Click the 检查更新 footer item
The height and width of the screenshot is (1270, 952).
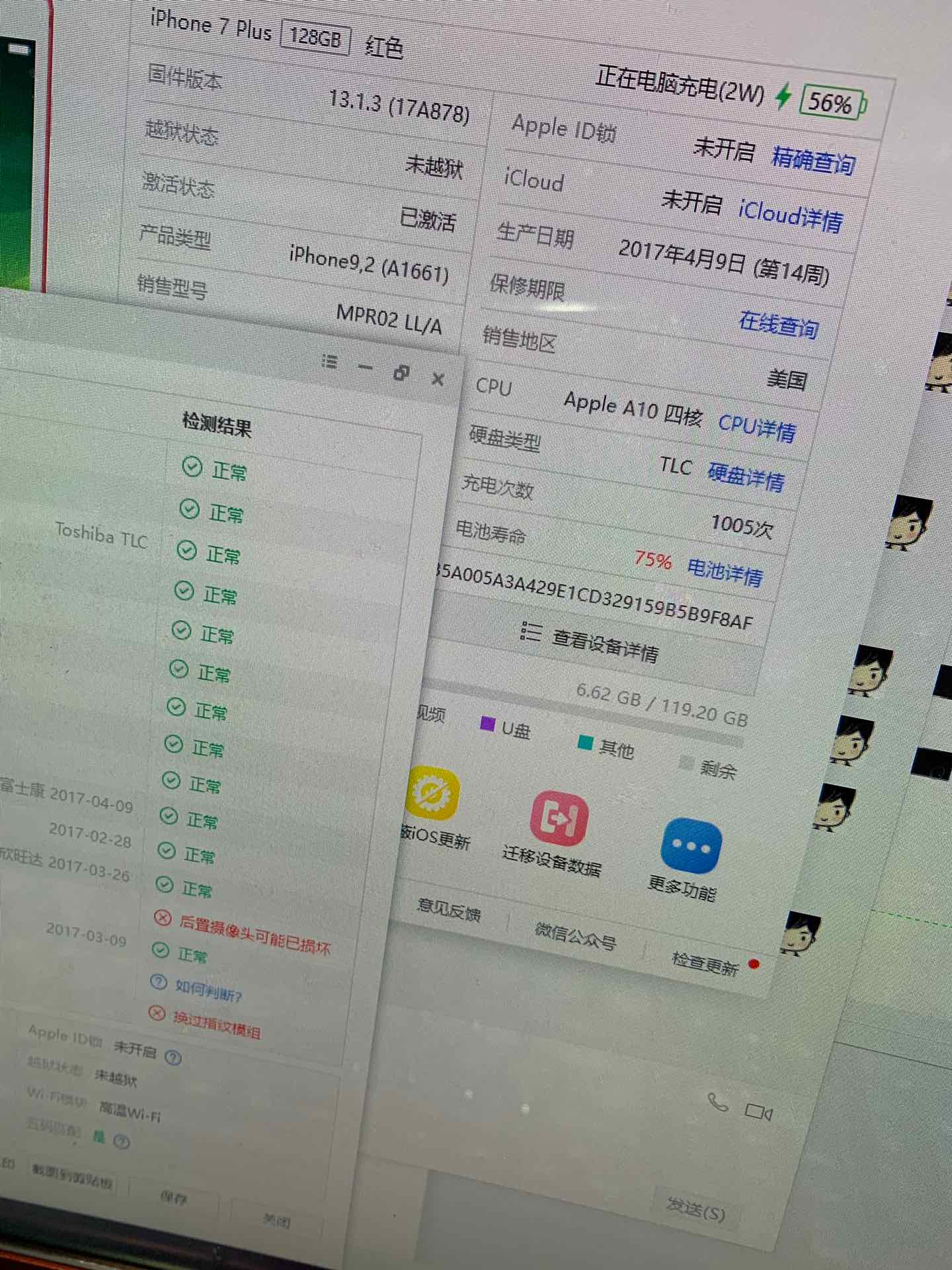[x=705, y=964]
